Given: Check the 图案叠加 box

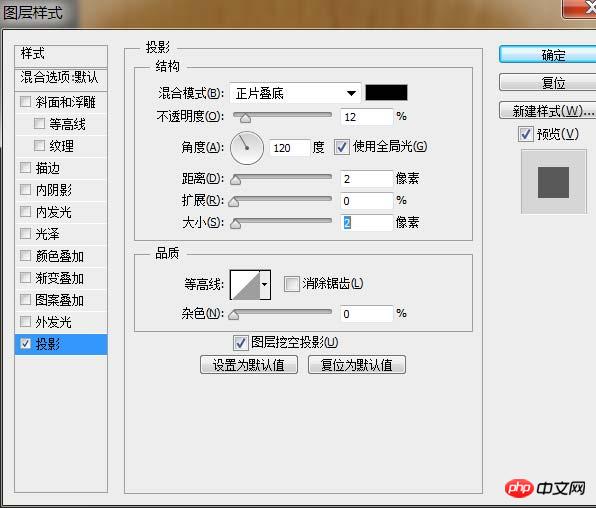Looking at the screenshot, I should click(25, 300).
